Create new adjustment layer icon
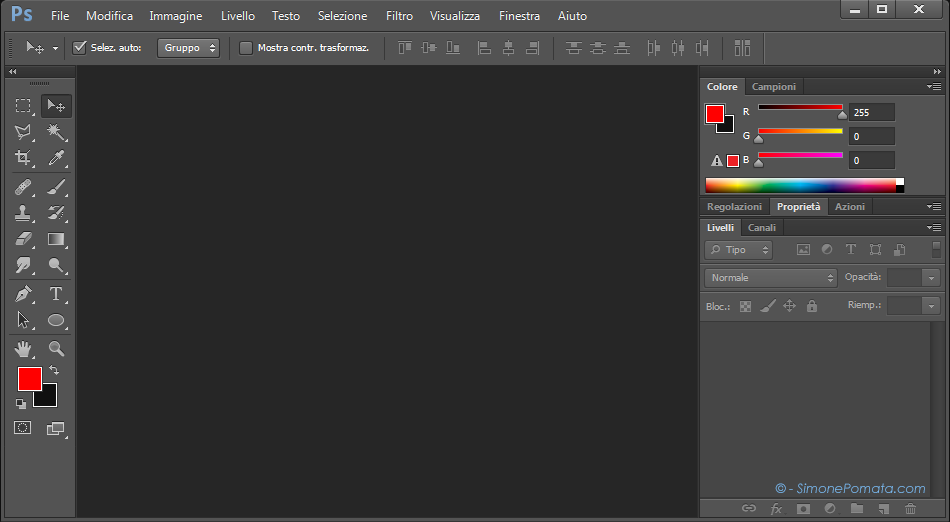 click(830, 509)
